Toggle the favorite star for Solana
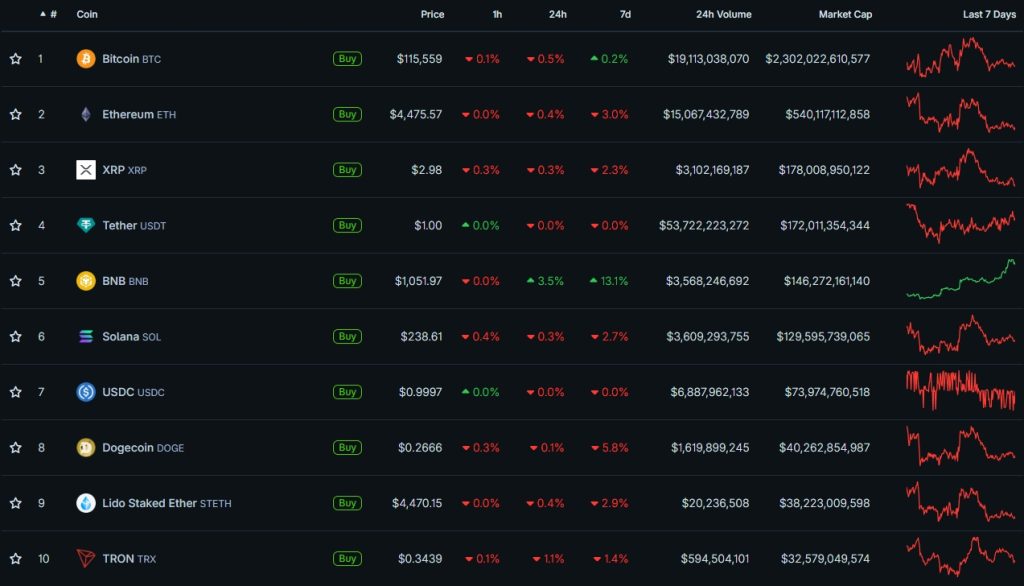The height and width of the screenshot is (586, 1024). (15, 337)
